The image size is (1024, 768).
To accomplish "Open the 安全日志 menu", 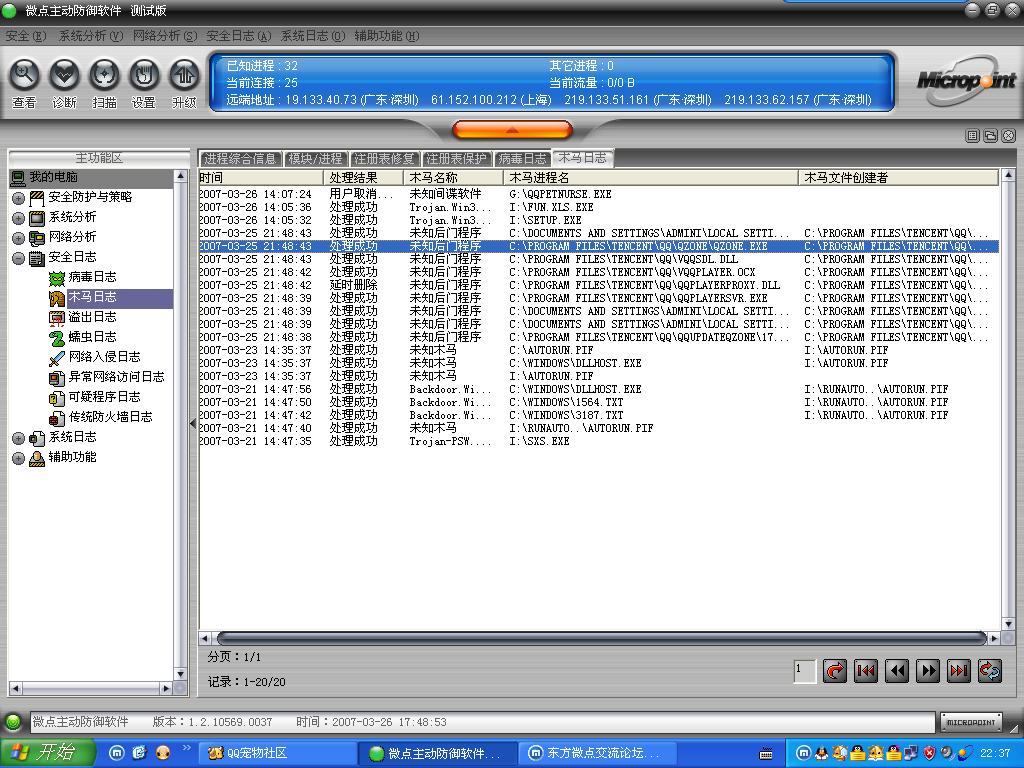I will coord(238,36).
